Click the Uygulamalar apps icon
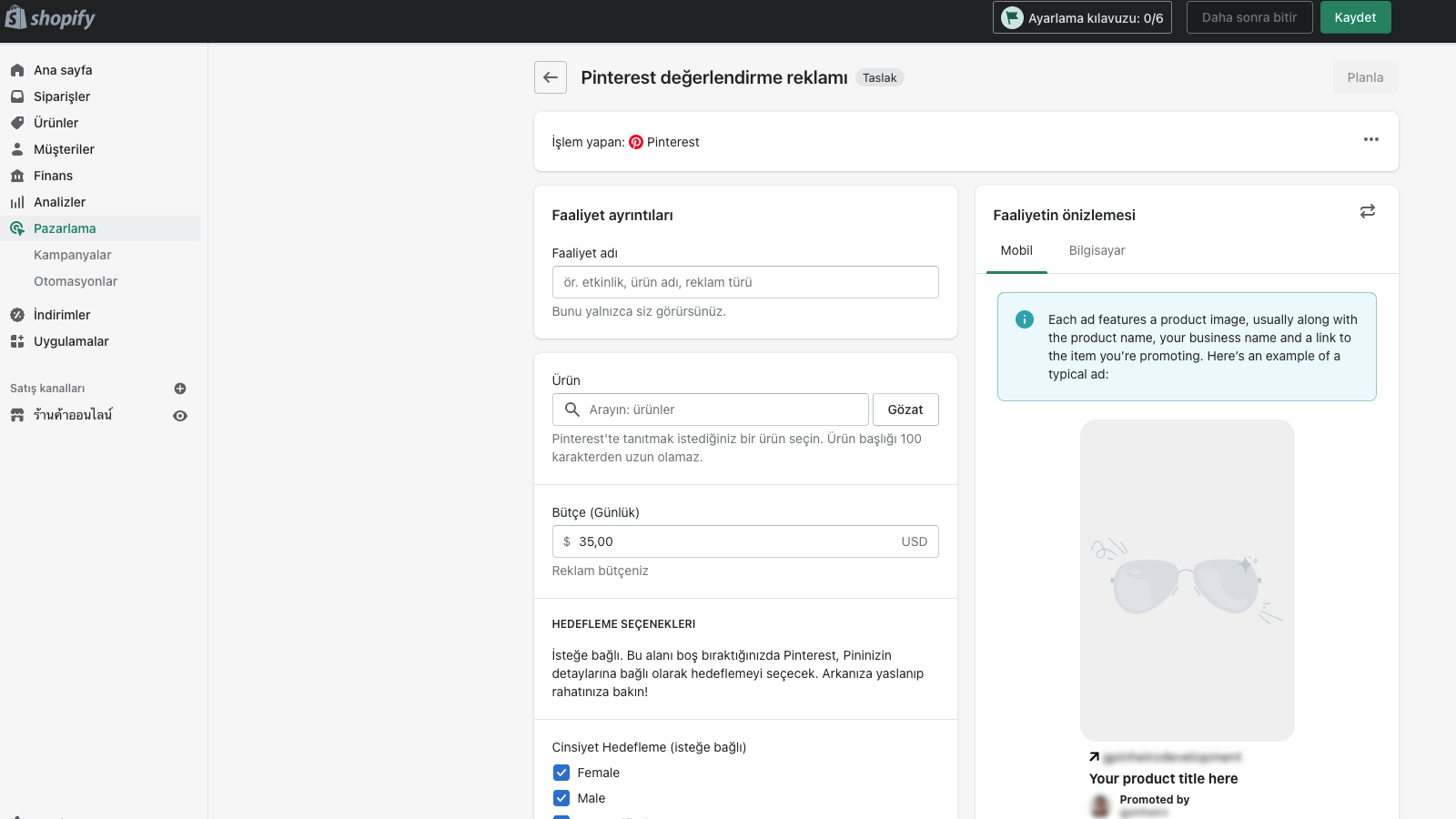This screenshot has width=1456, height=819. click(x=17, y=341)
